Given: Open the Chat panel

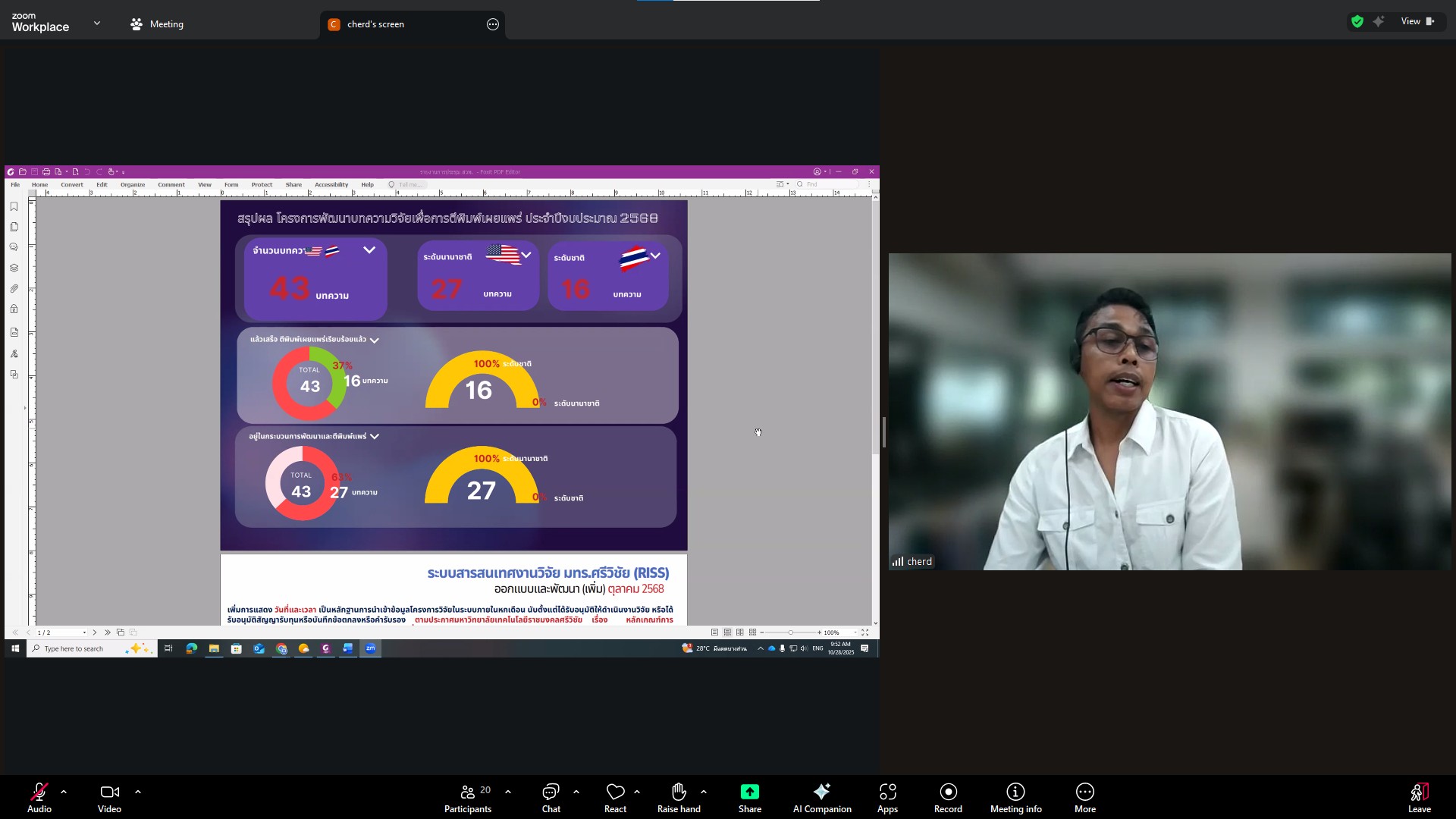Looking at the screenshot, I should tap(551, 797).
